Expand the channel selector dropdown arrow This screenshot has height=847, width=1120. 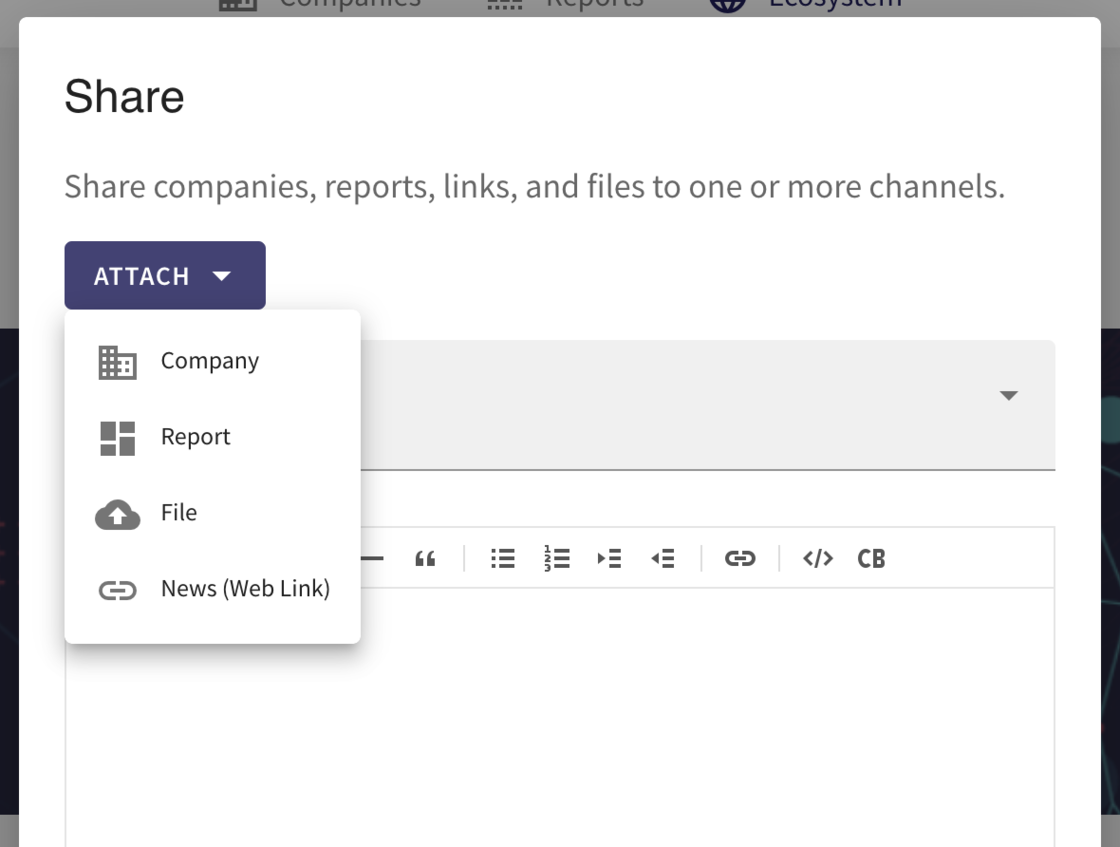[1008, 396]
